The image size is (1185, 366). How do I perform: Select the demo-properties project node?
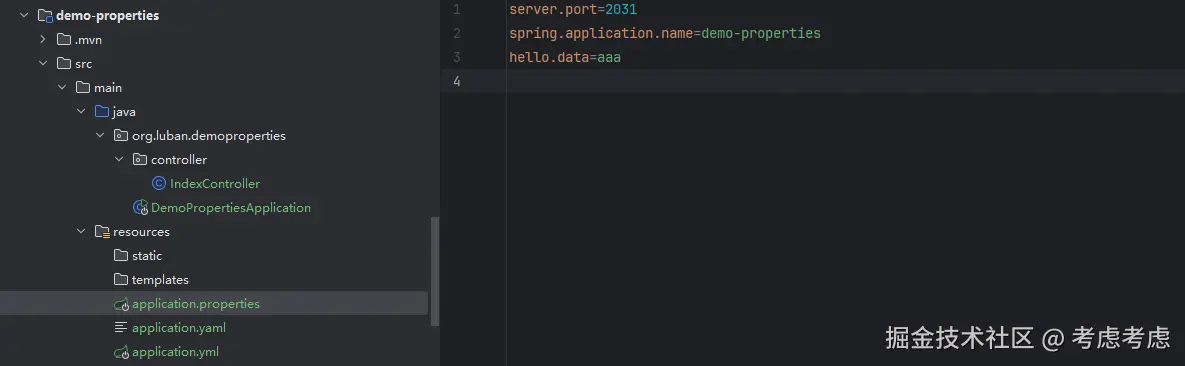click(107, 15)
